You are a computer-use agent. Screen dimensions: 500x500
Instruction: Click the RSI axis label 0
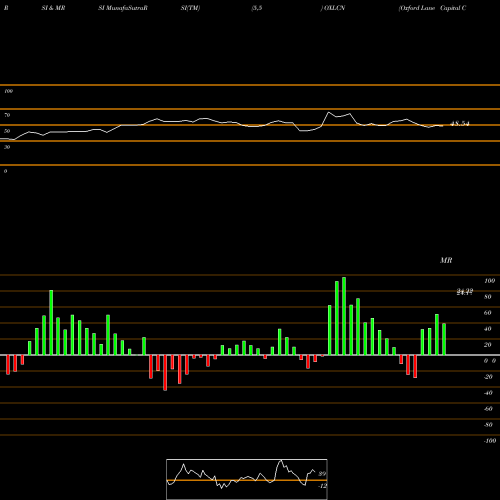[5, 171]
